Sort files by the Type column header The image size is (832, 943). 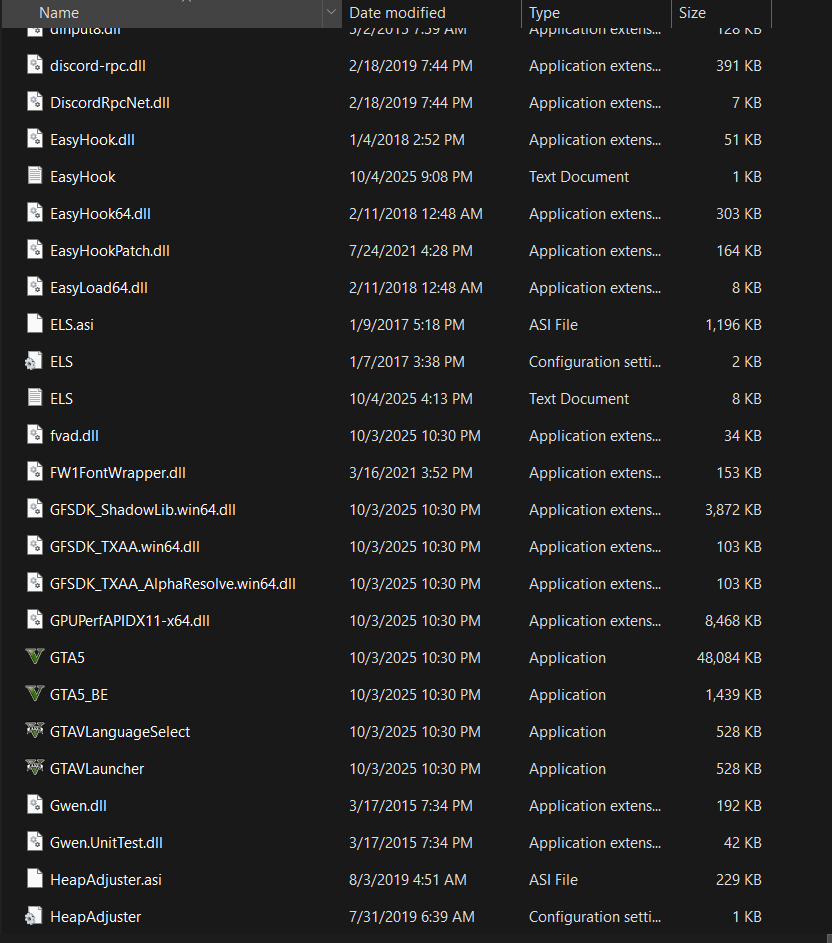pyautogui.click(x=544, y=13)
